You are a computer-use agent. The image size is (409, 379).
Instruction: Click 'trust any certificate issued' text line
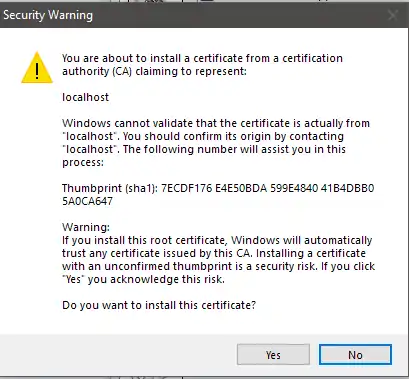tap(214, 253)
